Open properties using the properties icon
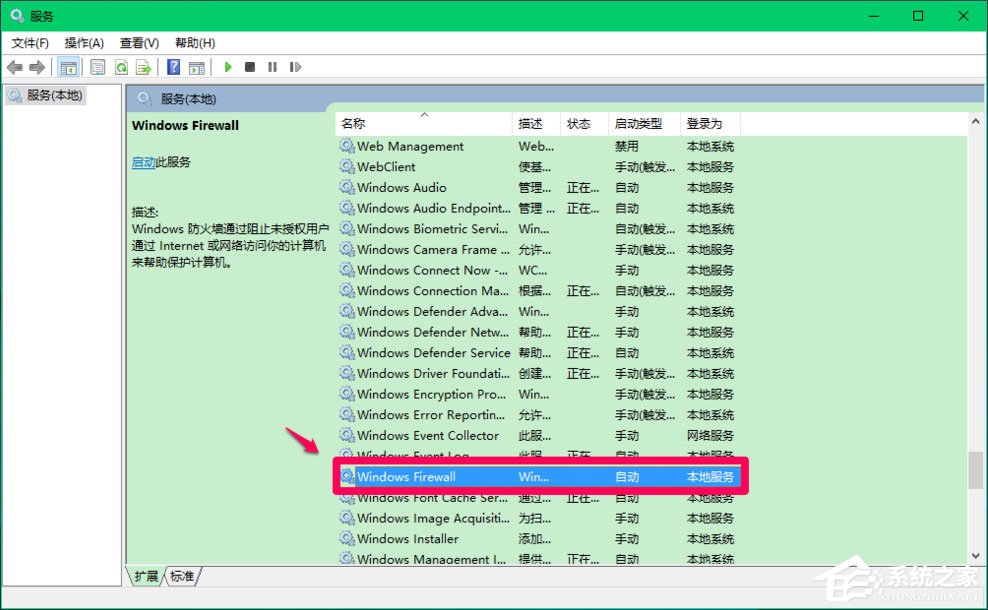 (x=97, y=67)
